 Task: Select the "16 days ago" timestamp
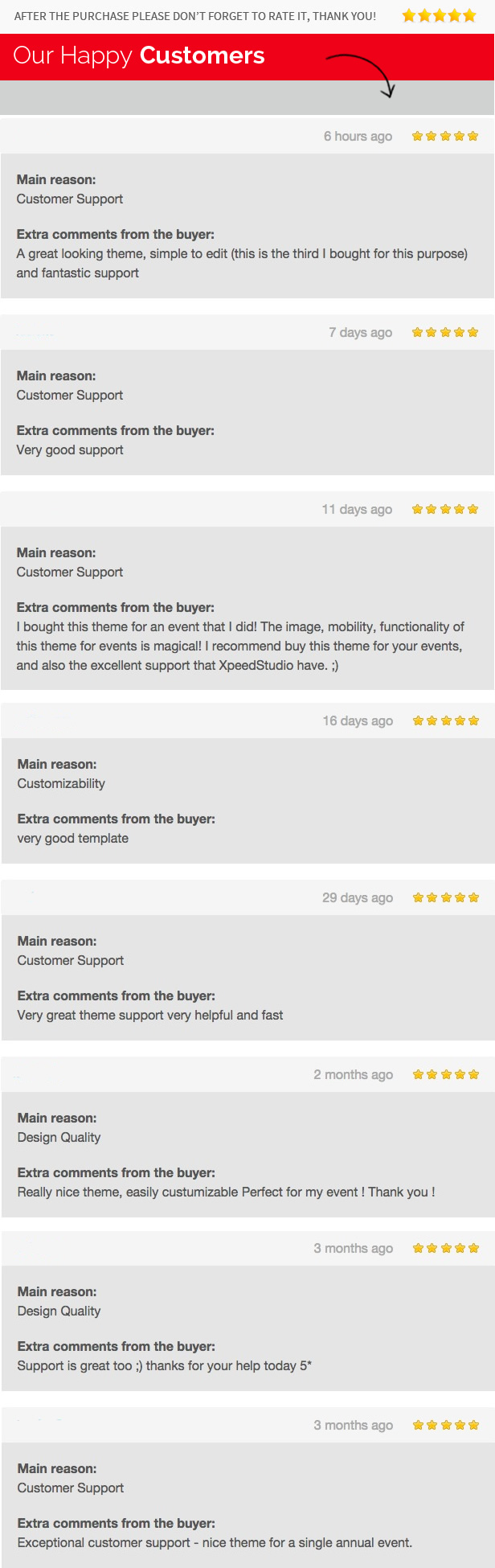pos(358,720)
